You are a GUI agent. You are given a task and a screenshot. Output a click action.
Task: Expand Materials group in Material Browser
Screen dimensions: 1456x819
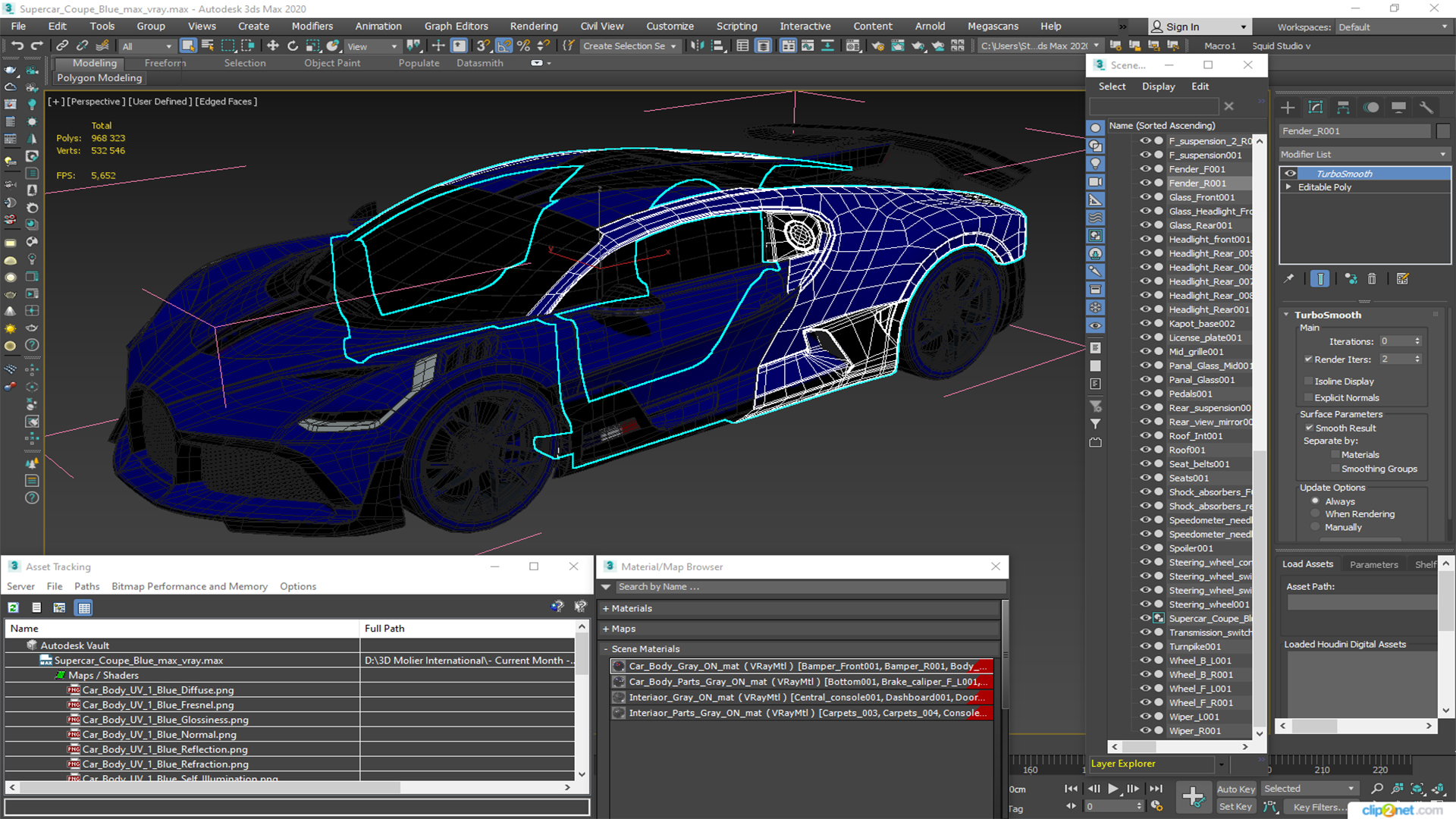(606, 608)
